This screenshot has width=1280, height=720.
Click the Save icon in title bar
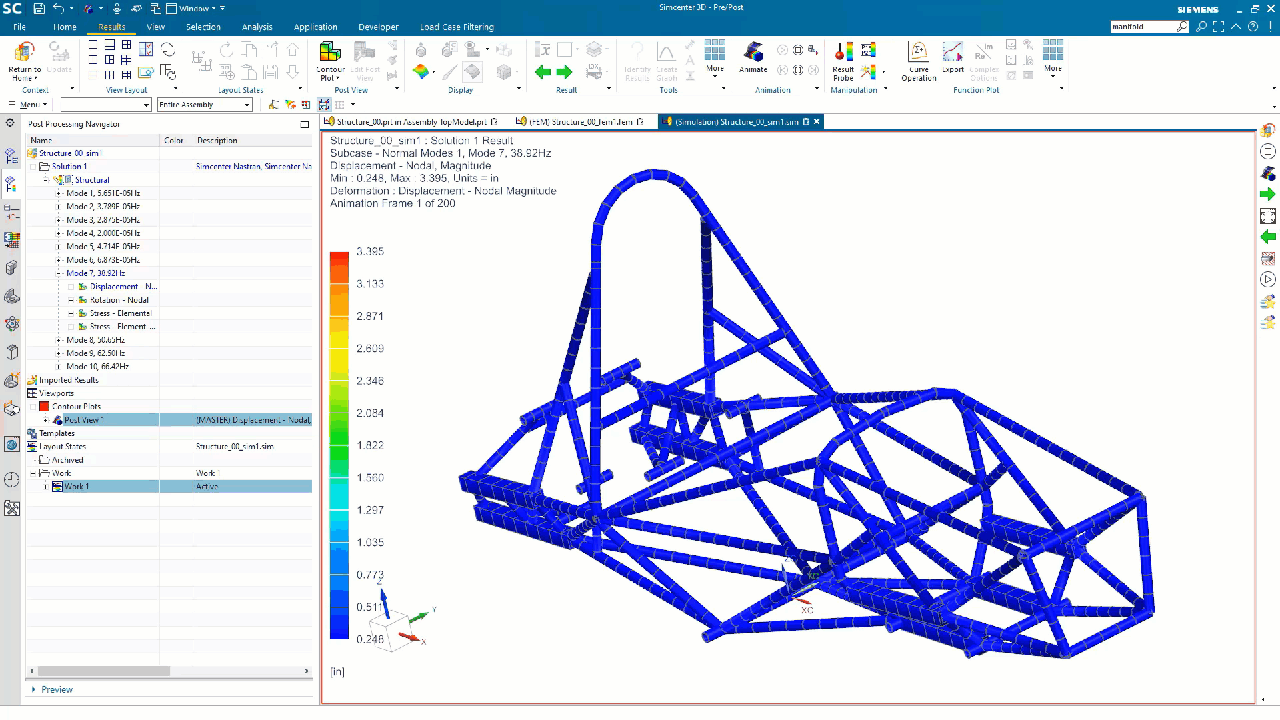39,8
